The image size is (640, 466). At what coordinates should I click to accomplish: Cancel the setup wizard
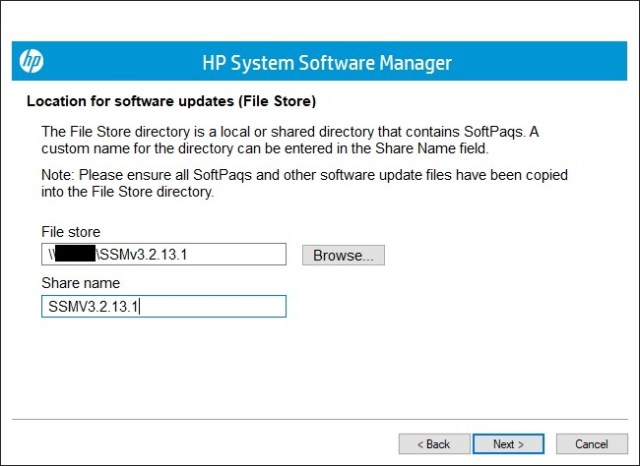click(590, 443)
